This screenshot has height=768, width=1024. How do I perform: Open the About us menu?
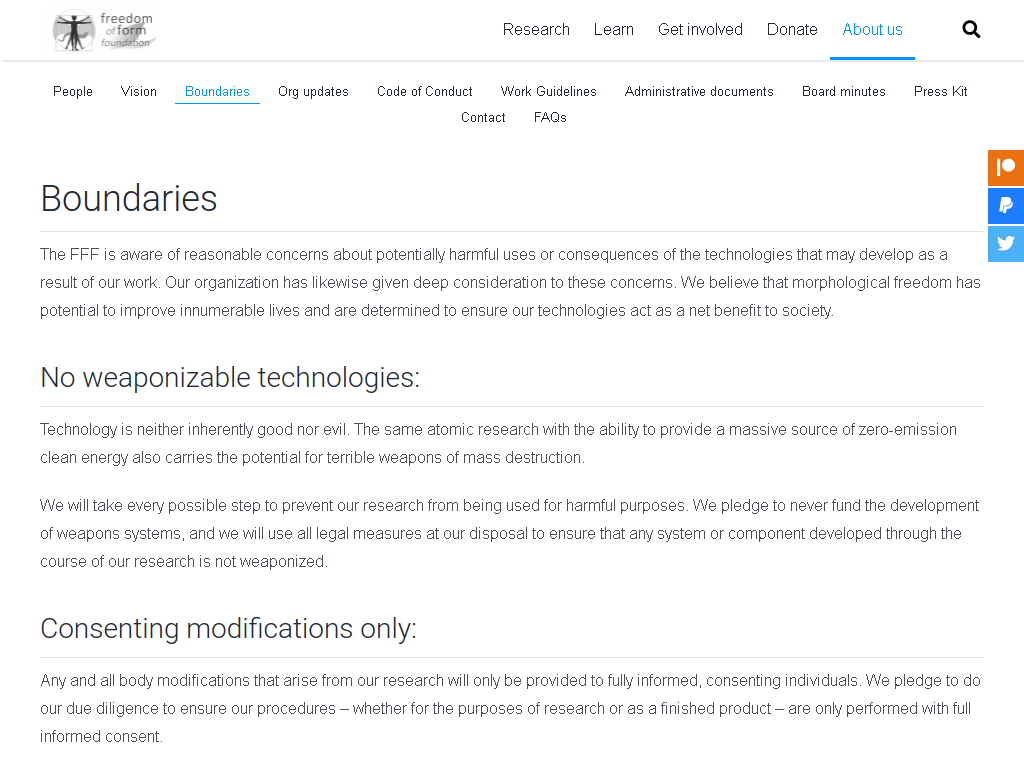tap(872, 29)
